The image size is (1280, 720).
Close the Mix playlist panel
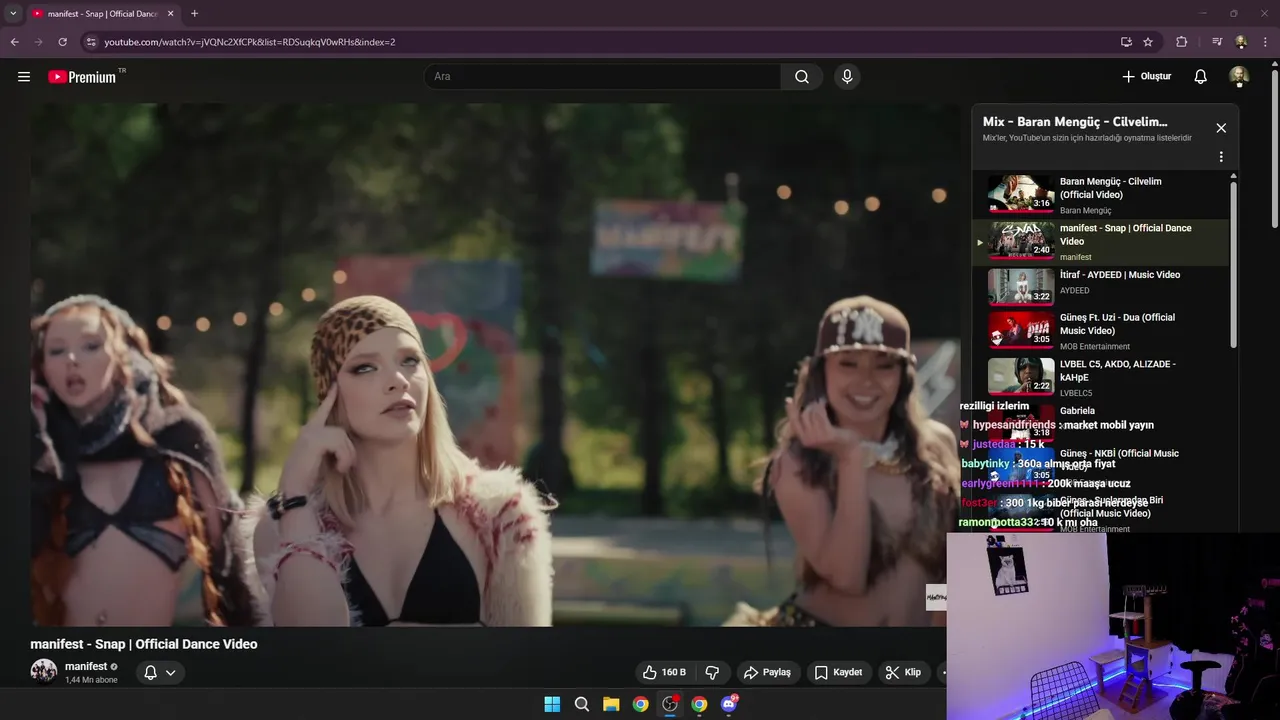tap(1221, 128)
